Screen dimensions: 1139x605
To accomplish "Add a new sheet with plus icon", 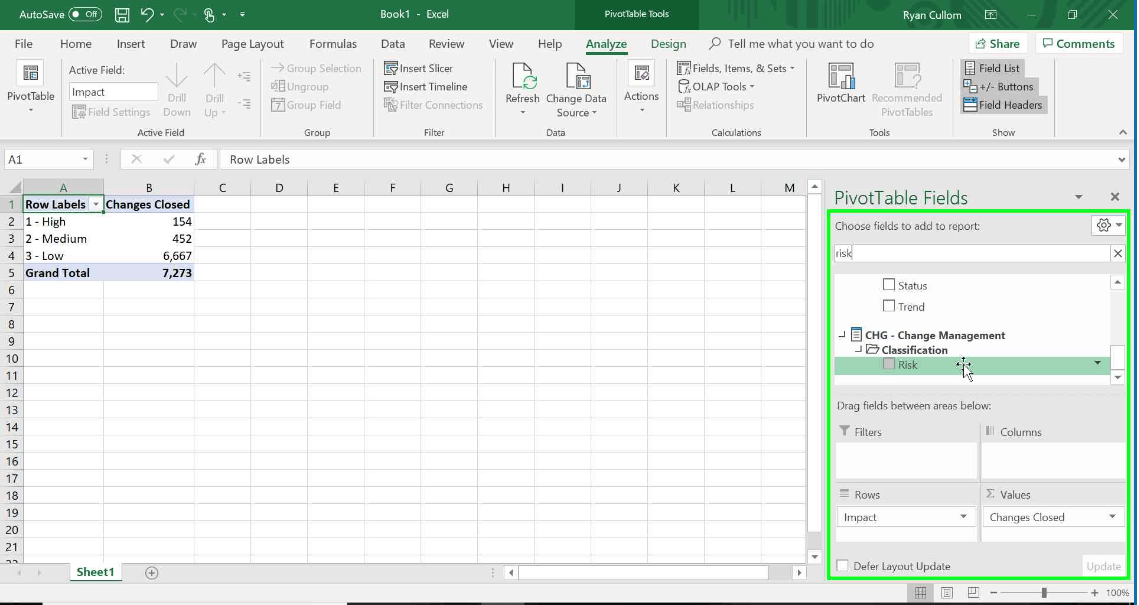I will click(151, 572).
